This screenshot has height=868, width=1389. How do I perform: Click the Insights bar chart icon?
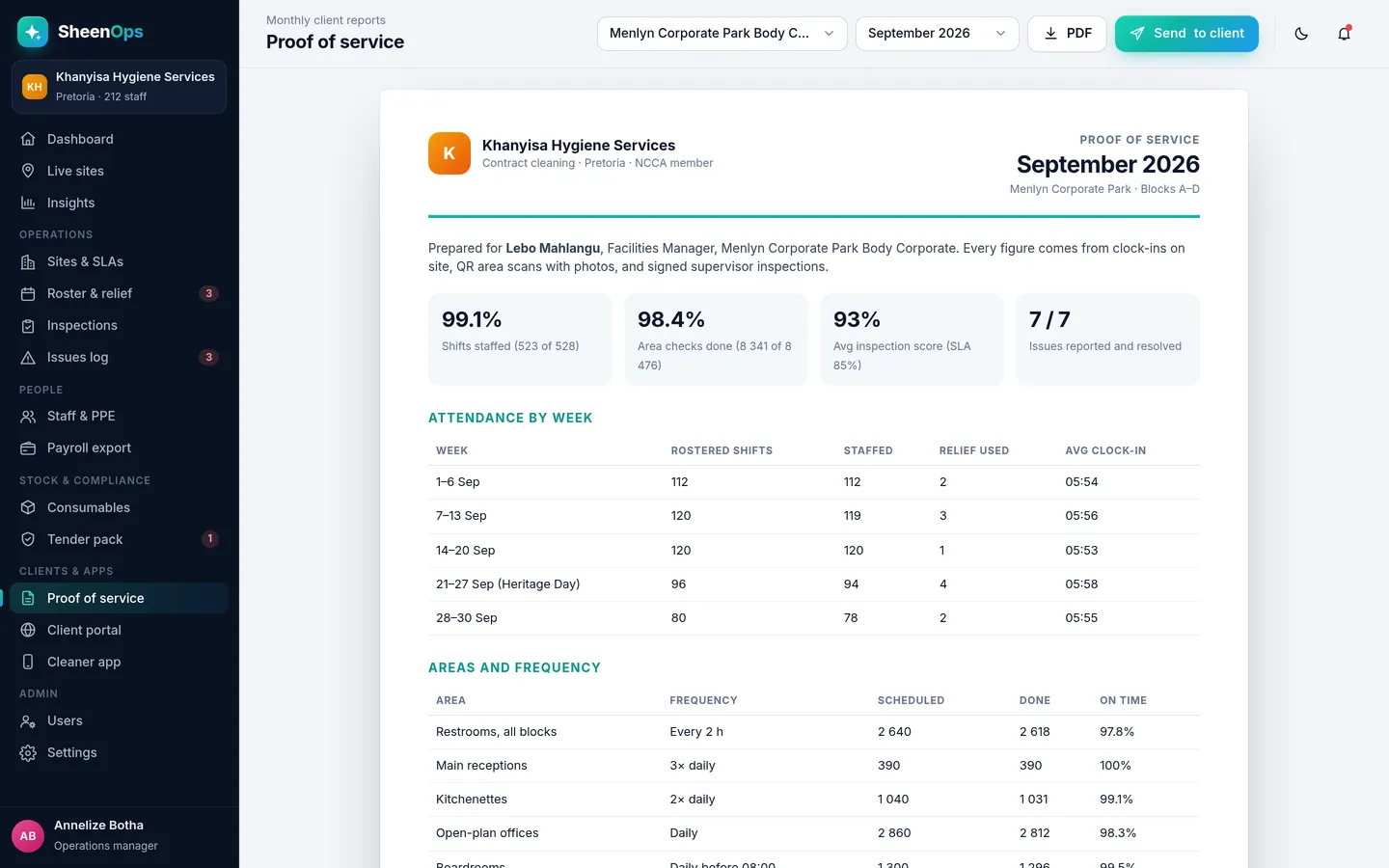point(28,203)
